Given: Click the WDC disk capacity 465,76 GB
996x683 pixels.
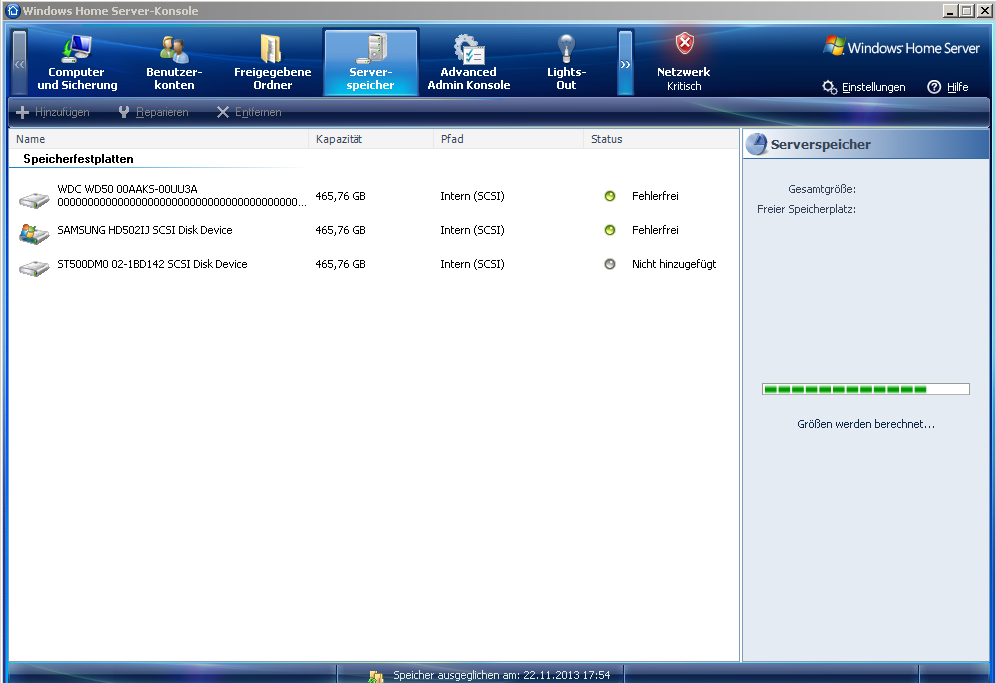Looking at the screenshot, I should pyautogui.click(x=340, y=196).
